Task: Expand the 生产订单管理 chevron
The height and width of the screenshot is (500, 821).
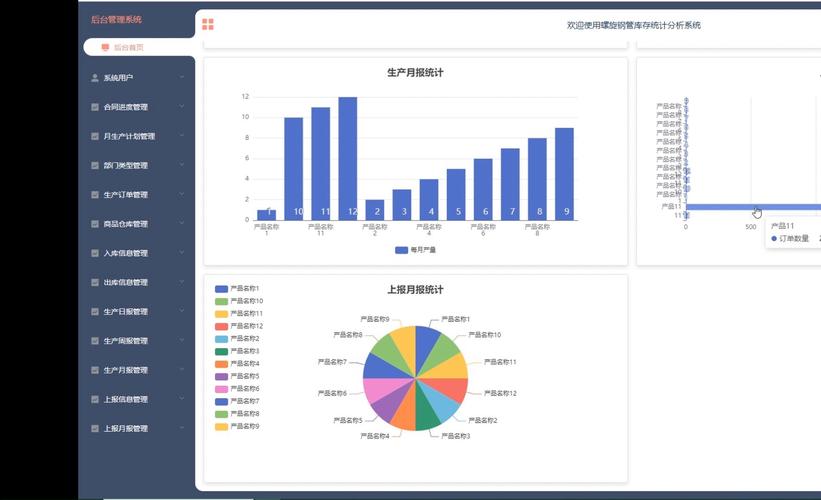Action: [182, 195]
